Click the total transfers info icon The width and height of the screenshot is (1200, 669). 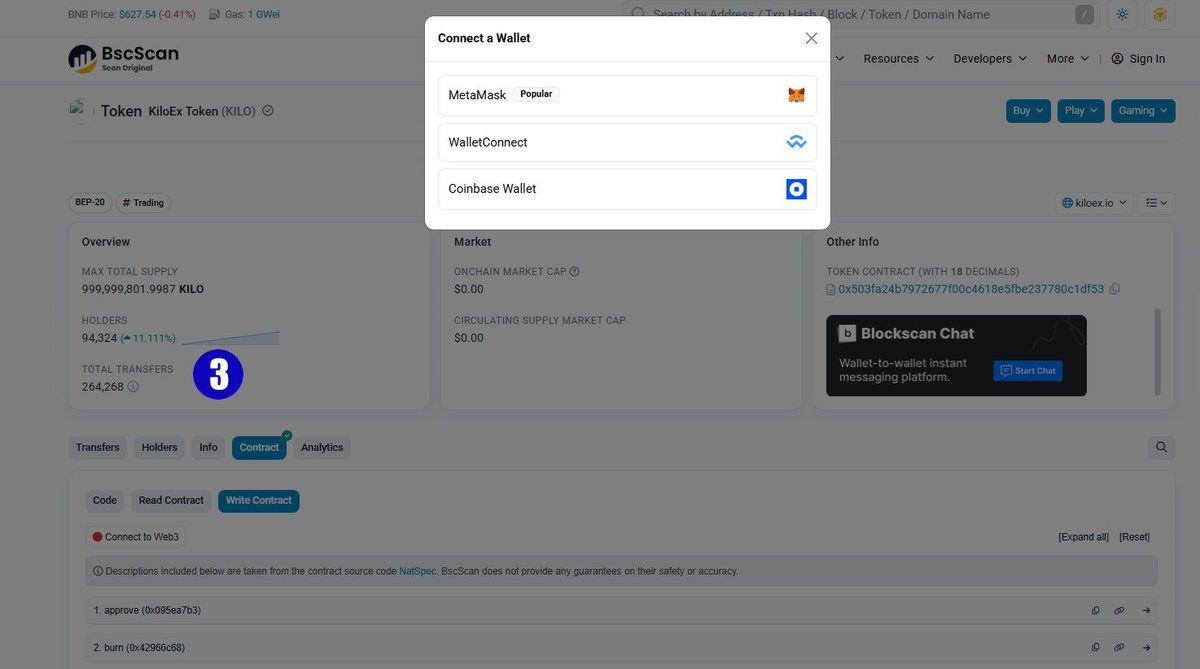[133, 386]
